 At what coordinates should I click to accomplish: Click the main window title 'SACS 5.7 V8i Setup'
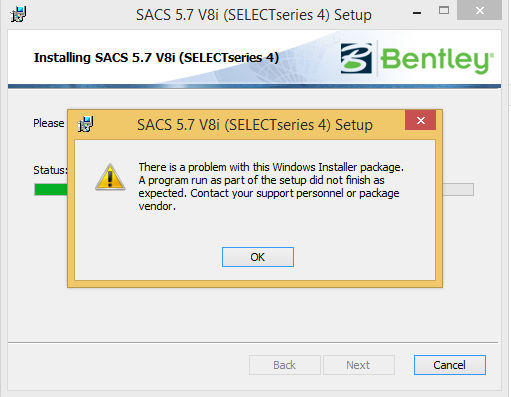coord(254,15)
